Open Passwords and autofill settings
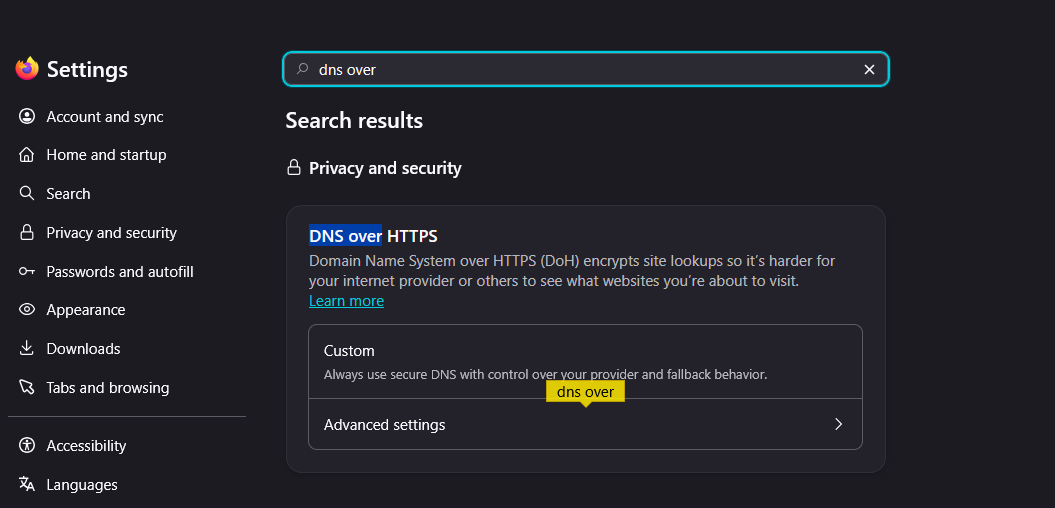Viewport: 1055px width, 508px height. [x=120, y=272]
